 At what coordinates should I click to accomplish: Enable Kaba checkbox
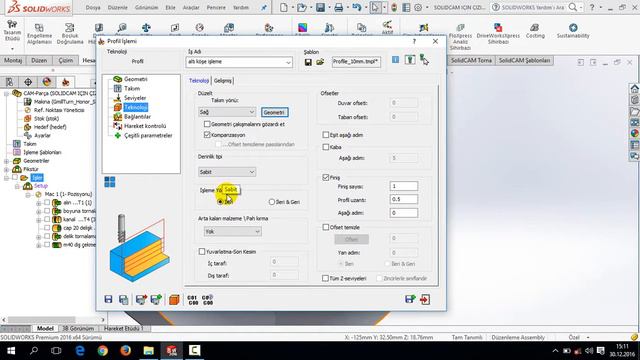tap(326, 147)
